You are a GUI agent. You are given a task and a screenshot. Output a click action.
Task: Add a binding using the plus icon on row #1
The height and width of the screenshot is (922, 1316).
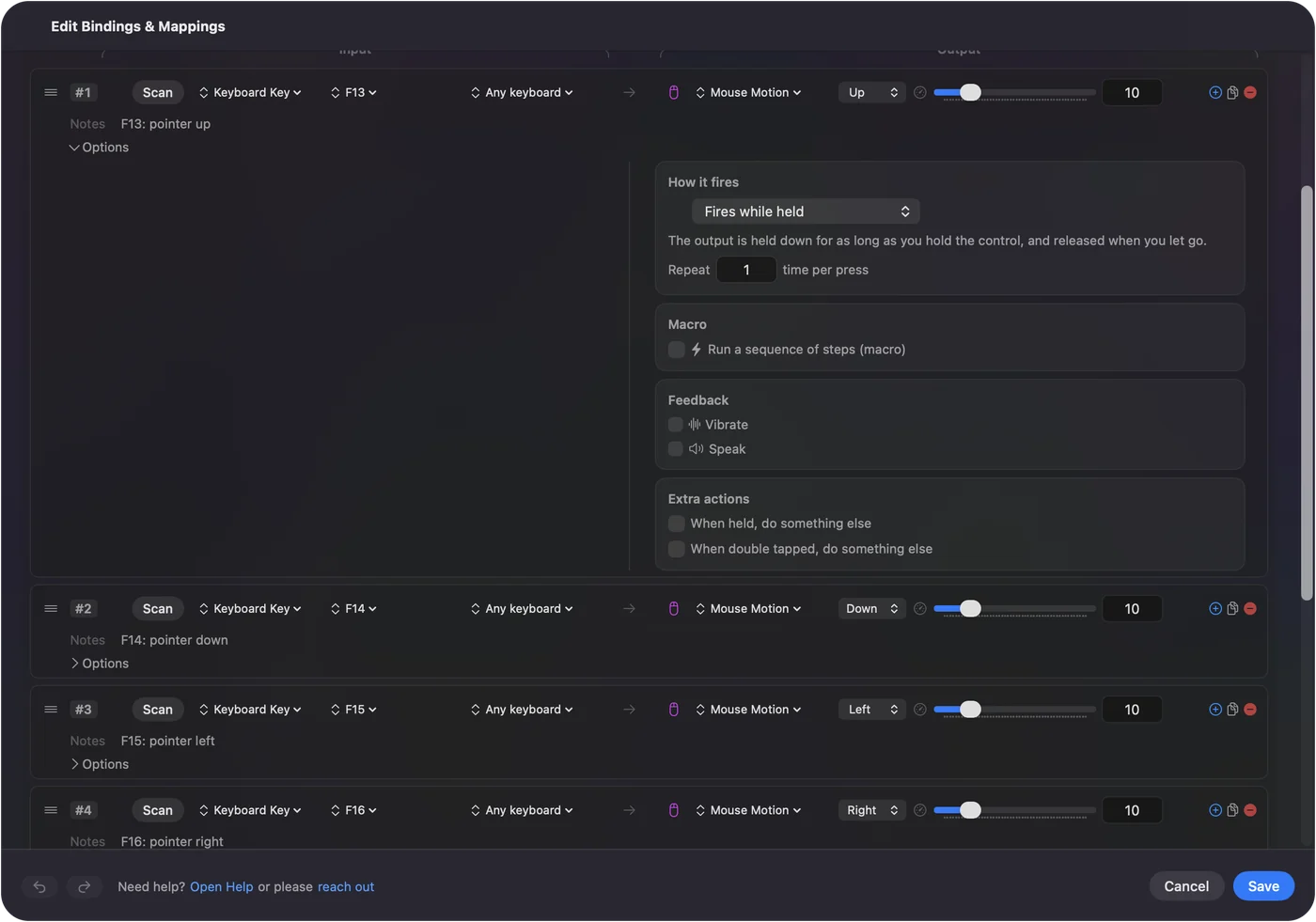click(1215, 92)
